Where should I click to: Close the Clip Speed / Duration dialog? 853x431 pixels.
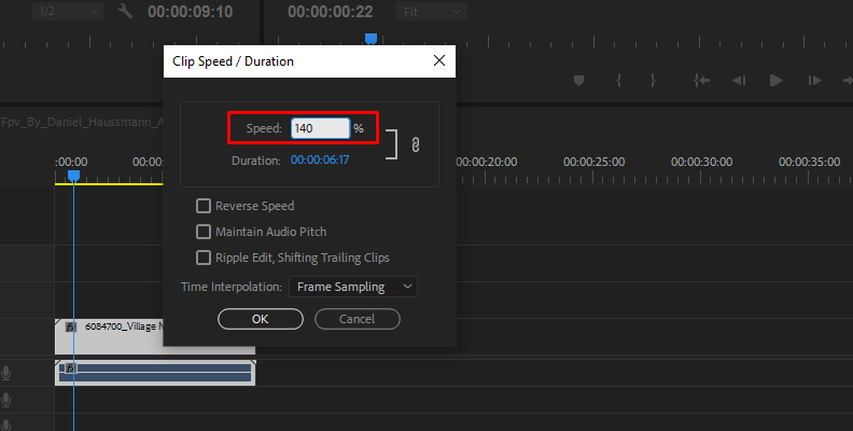coord(439,61)
